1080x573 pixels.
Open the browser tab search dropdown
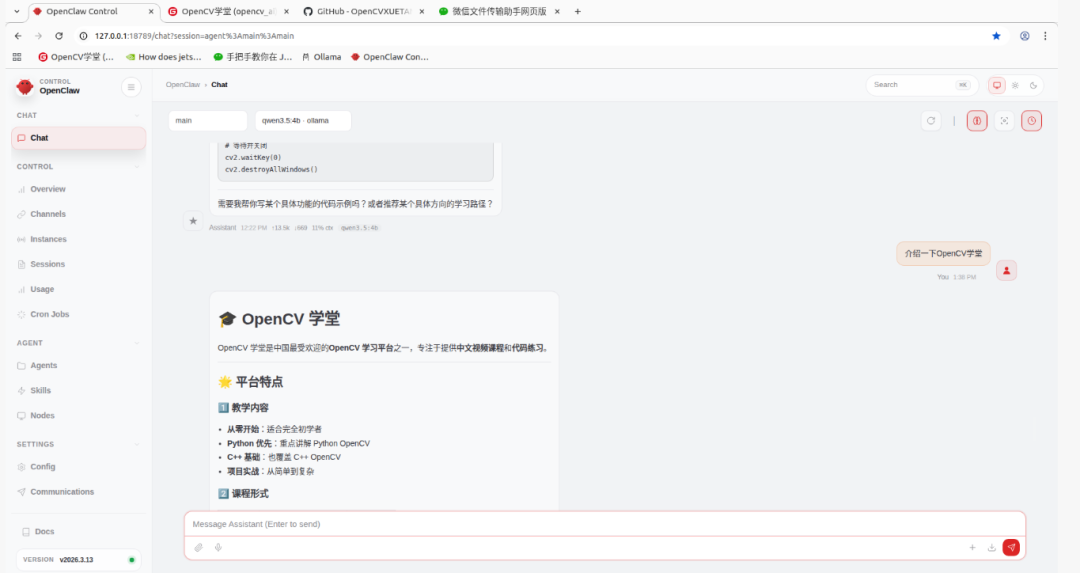coord(17,12)
